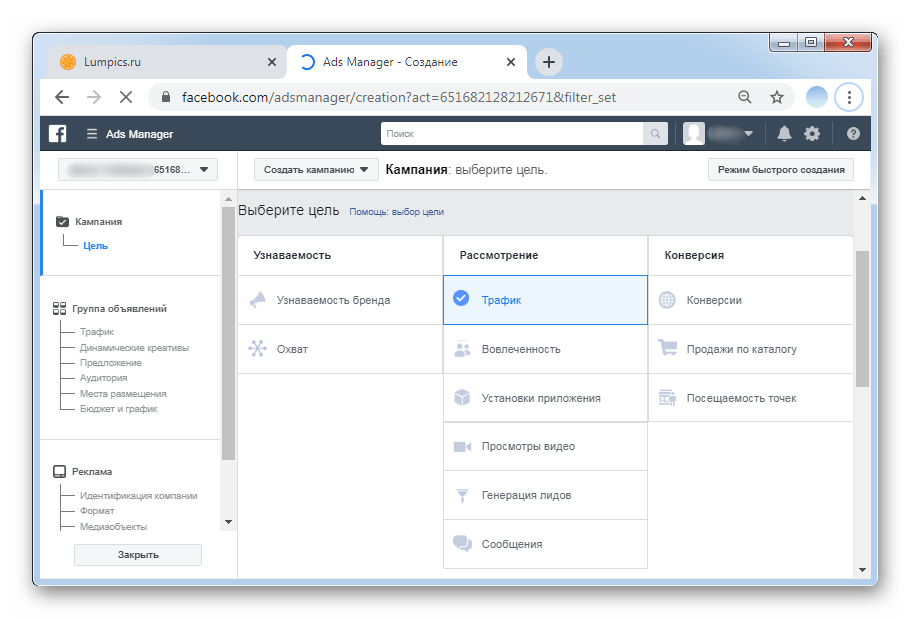Open the Chrome profile avatar
This screenshot has width=911, height=619.
pyautogui.click(x=816, y=97)
